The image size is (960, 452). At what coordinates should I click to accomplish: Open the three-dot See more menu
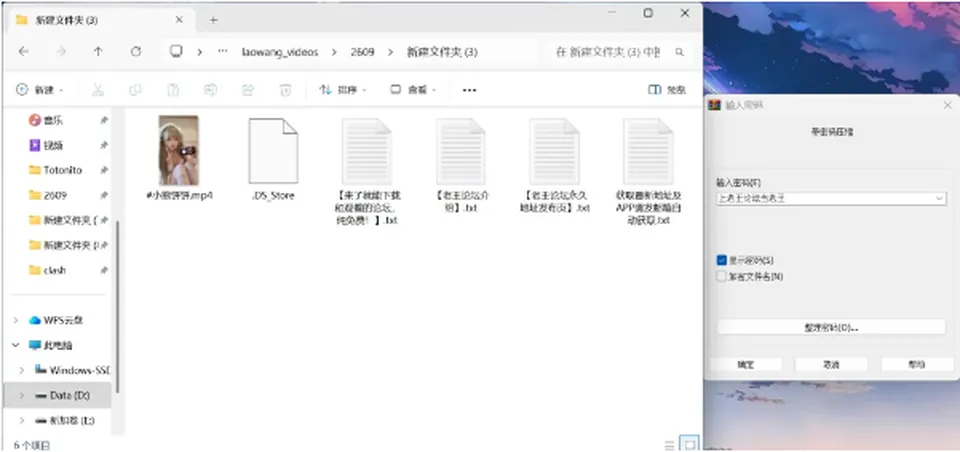pos(469,90)
